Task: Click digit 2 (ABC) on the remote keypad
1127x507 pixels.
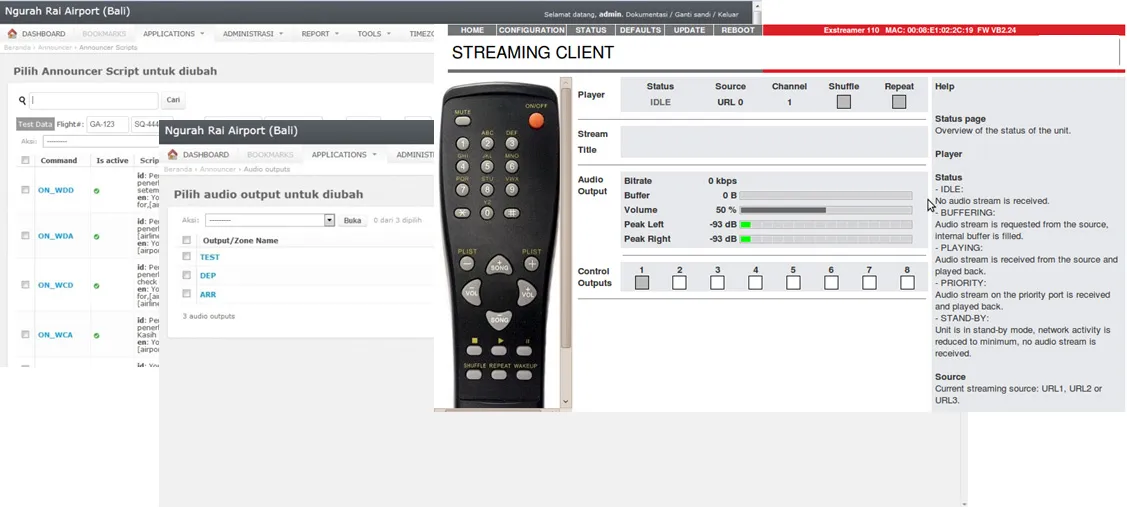Action: 487,144
